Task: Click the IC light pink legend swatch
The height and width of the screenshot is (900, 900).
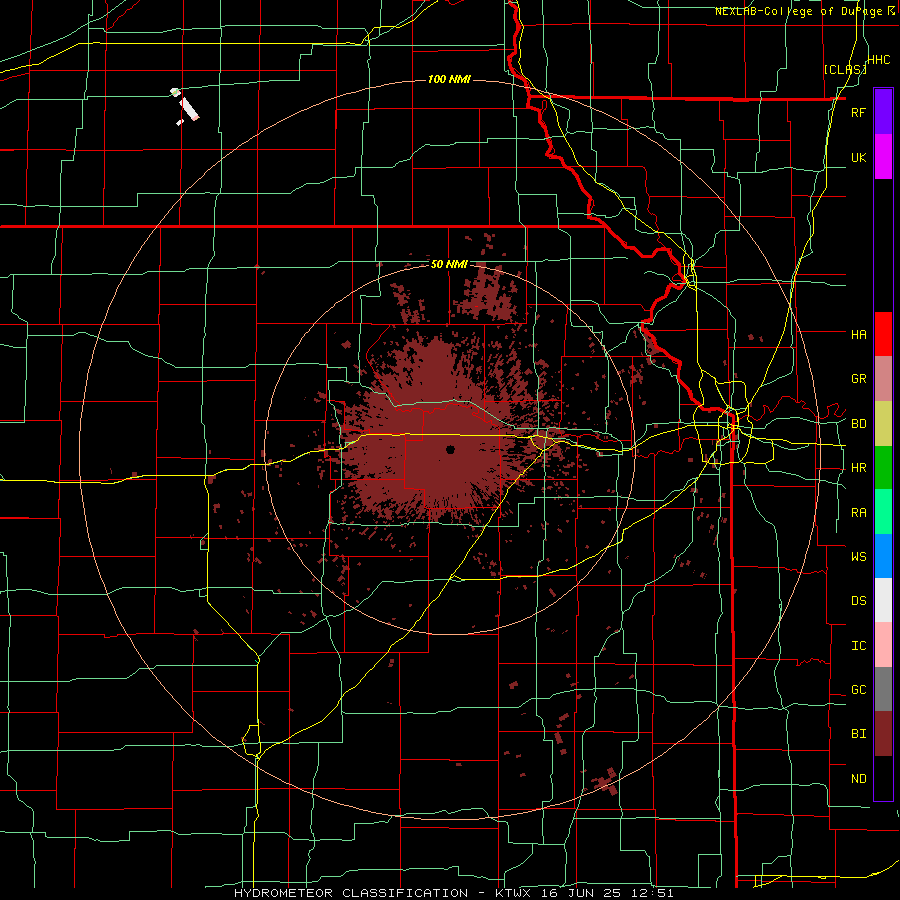Action: (883, 645)
